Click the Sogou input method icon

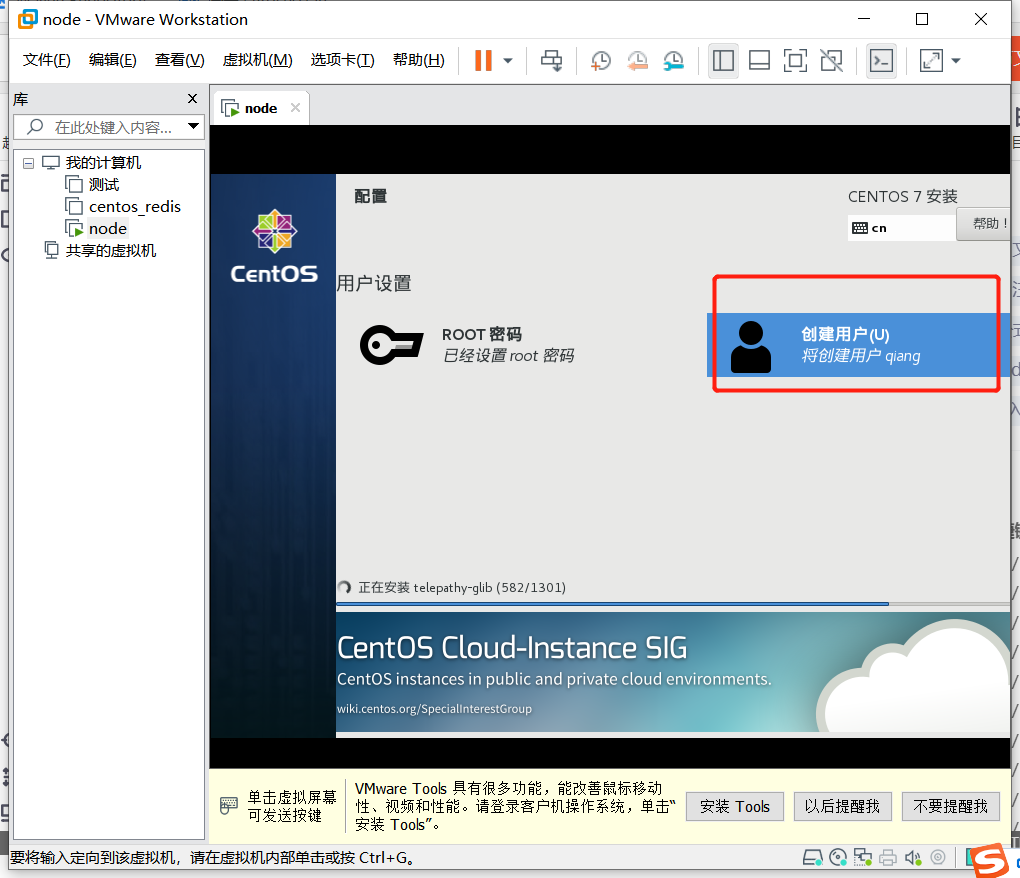click(989, 860)
